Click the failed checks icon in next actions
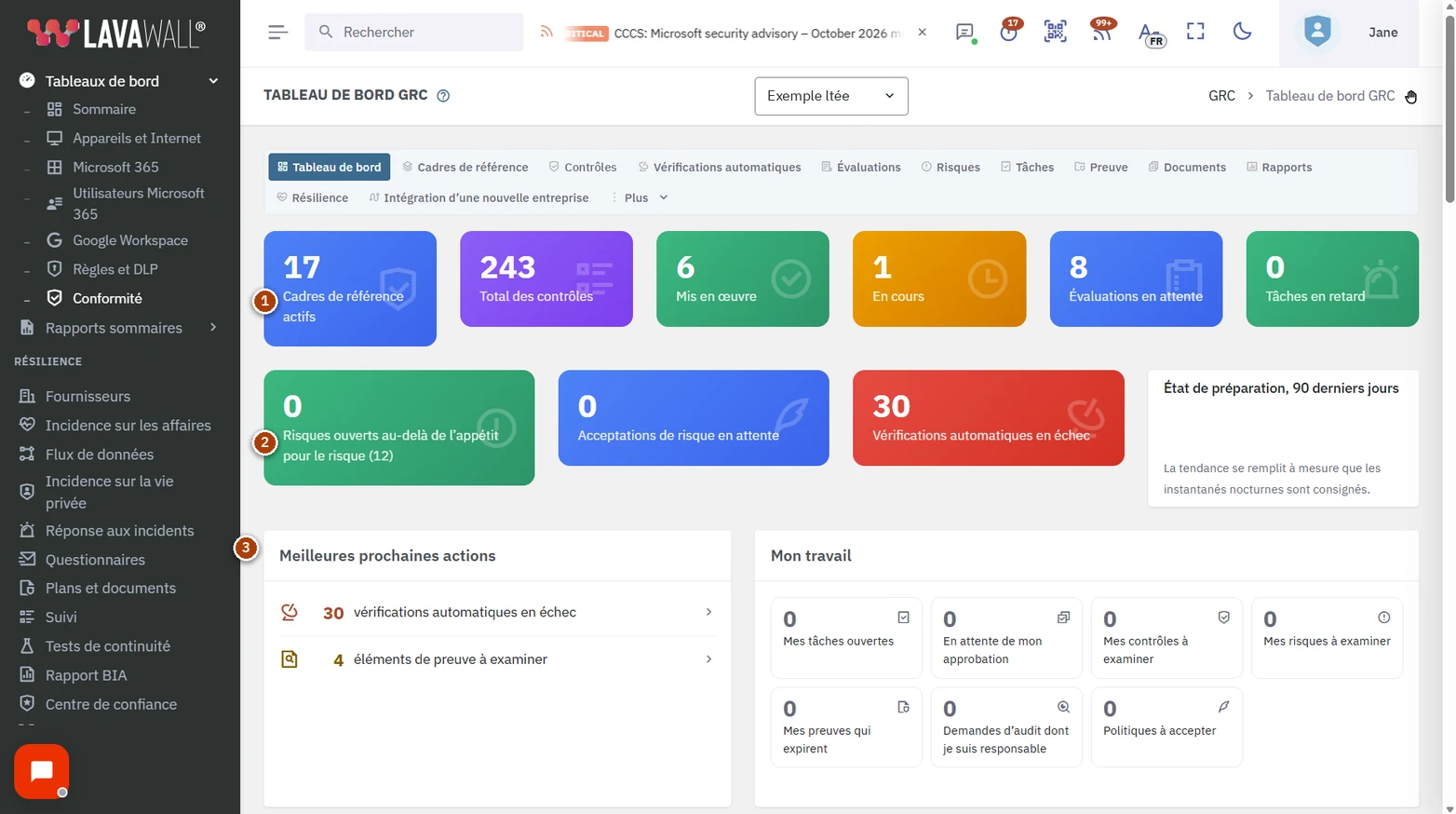 click(x=290, y=612)
